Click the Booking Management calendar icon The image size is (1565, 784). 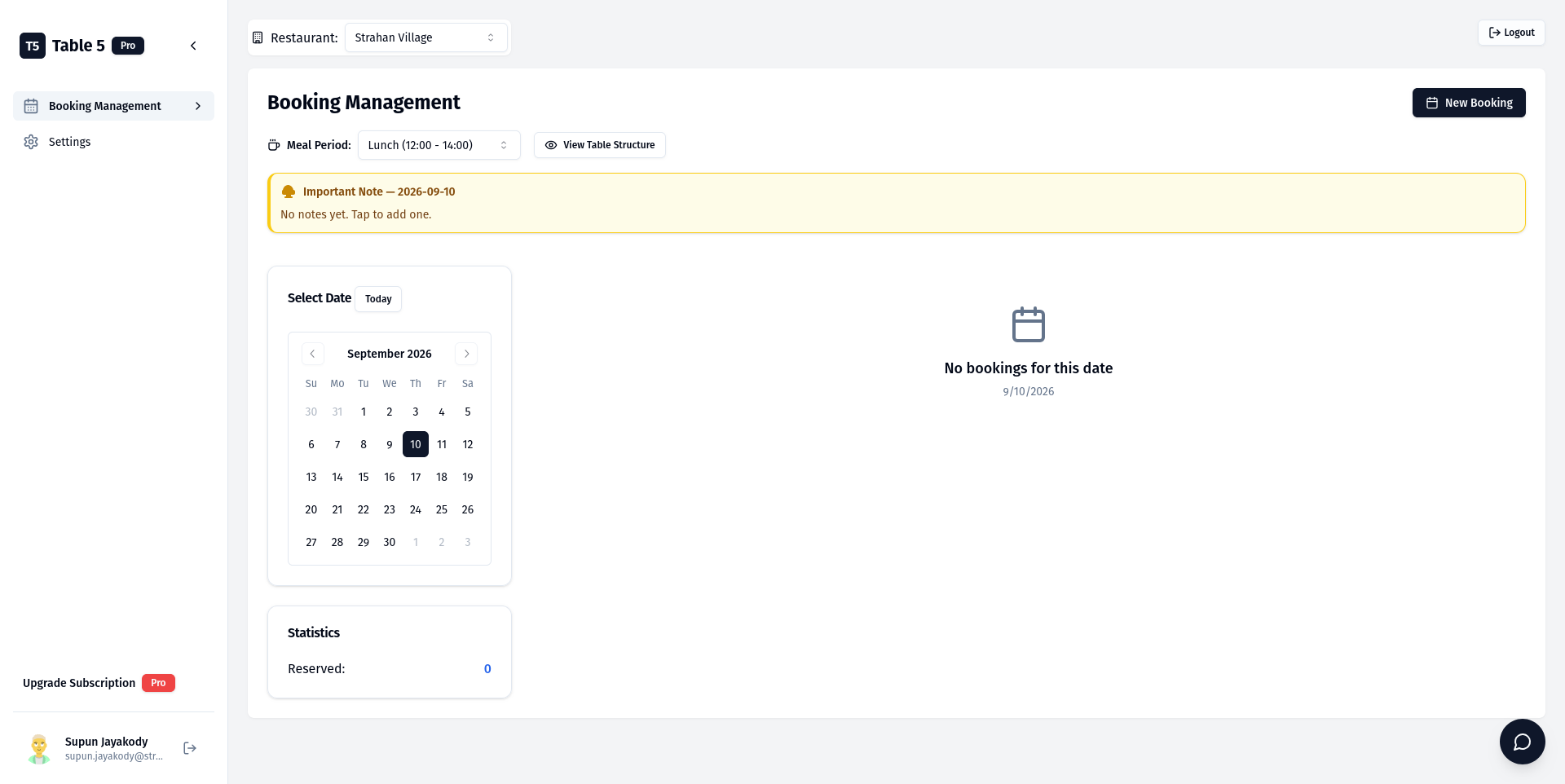[31, 106]
